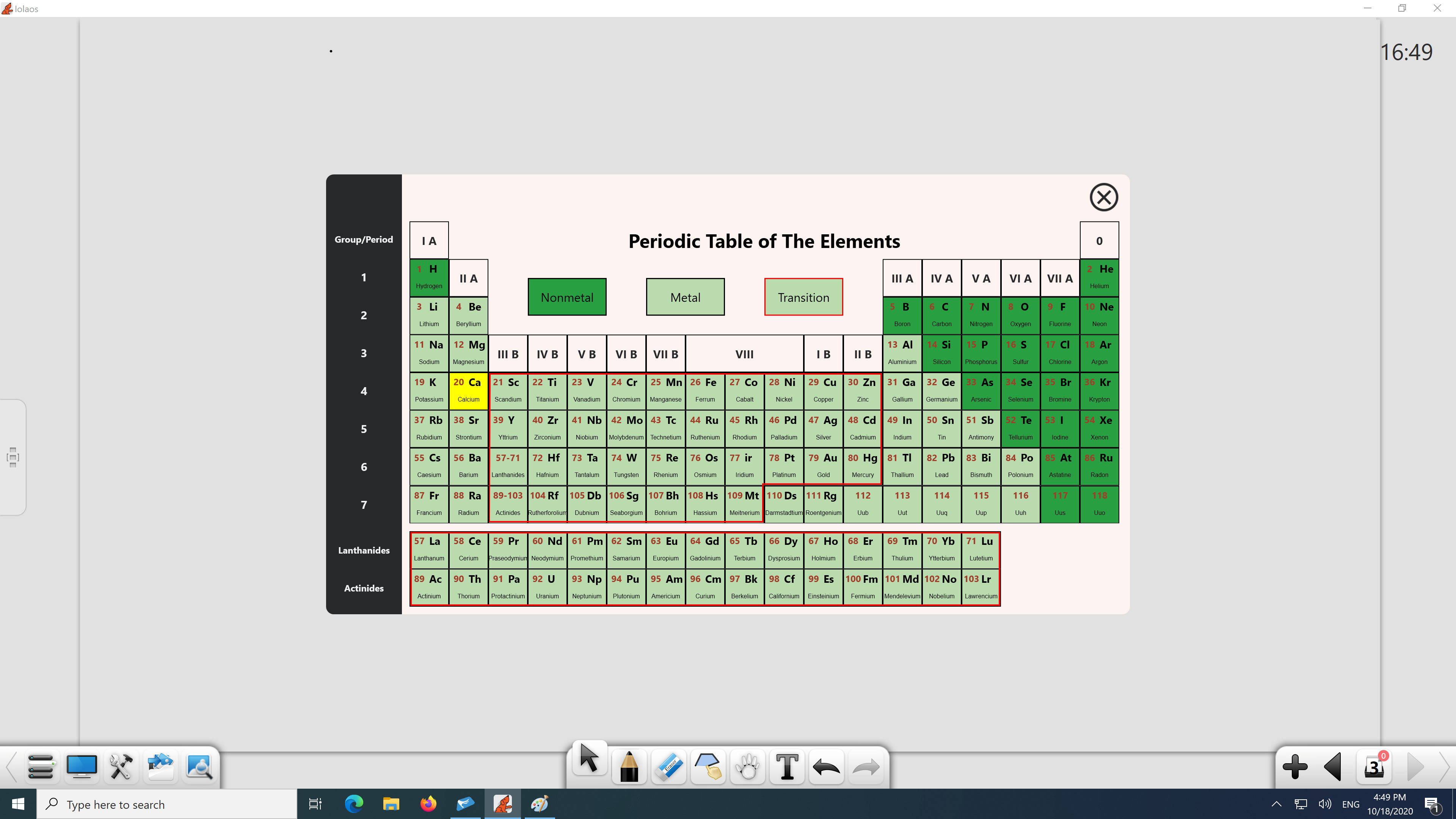Select the Text tool
Image resolution: width=1456 pixels, height=819 pixels.
tap(787, 767)
